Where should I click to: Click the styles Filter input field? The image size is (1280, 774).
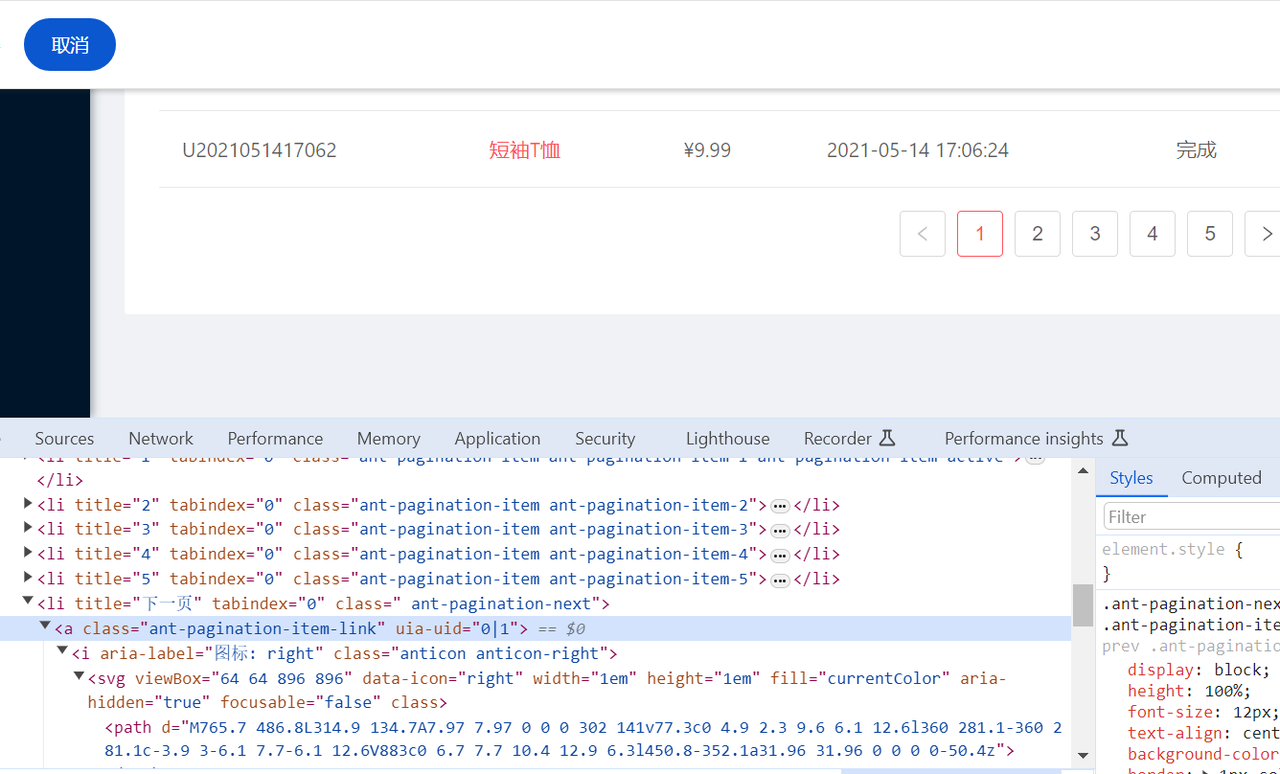click(x=1190, y=517)
